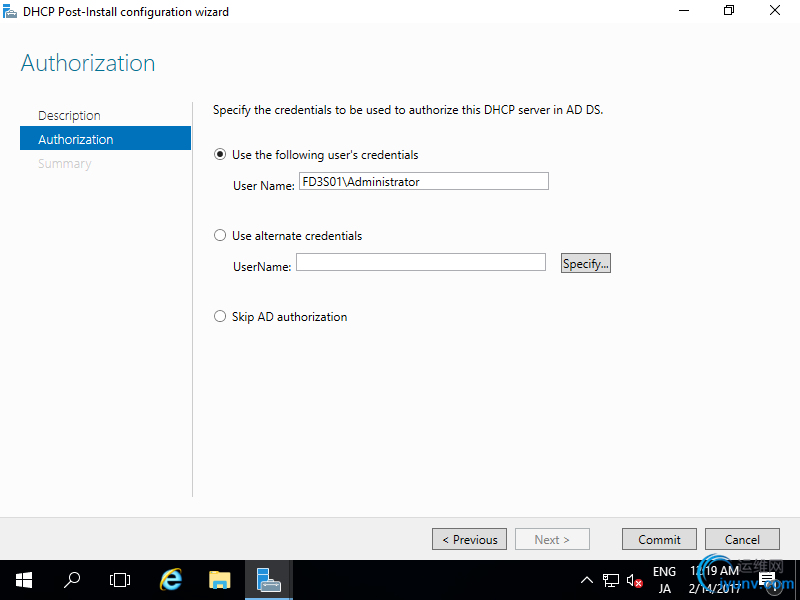Open Task View on taskbar
This screenshot has width=800, height=600.
[x=120, y=580]
